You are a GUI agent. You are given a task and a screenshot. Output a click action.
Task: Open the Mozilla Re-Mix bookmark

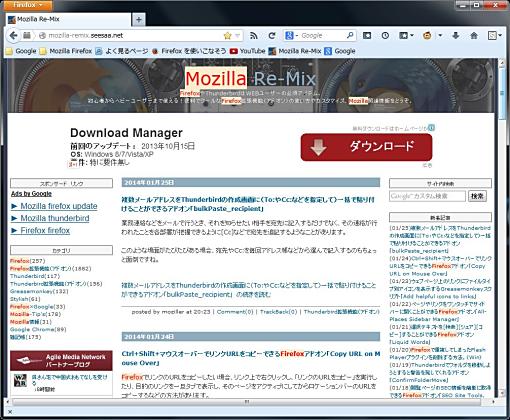(x=295, y=51)
